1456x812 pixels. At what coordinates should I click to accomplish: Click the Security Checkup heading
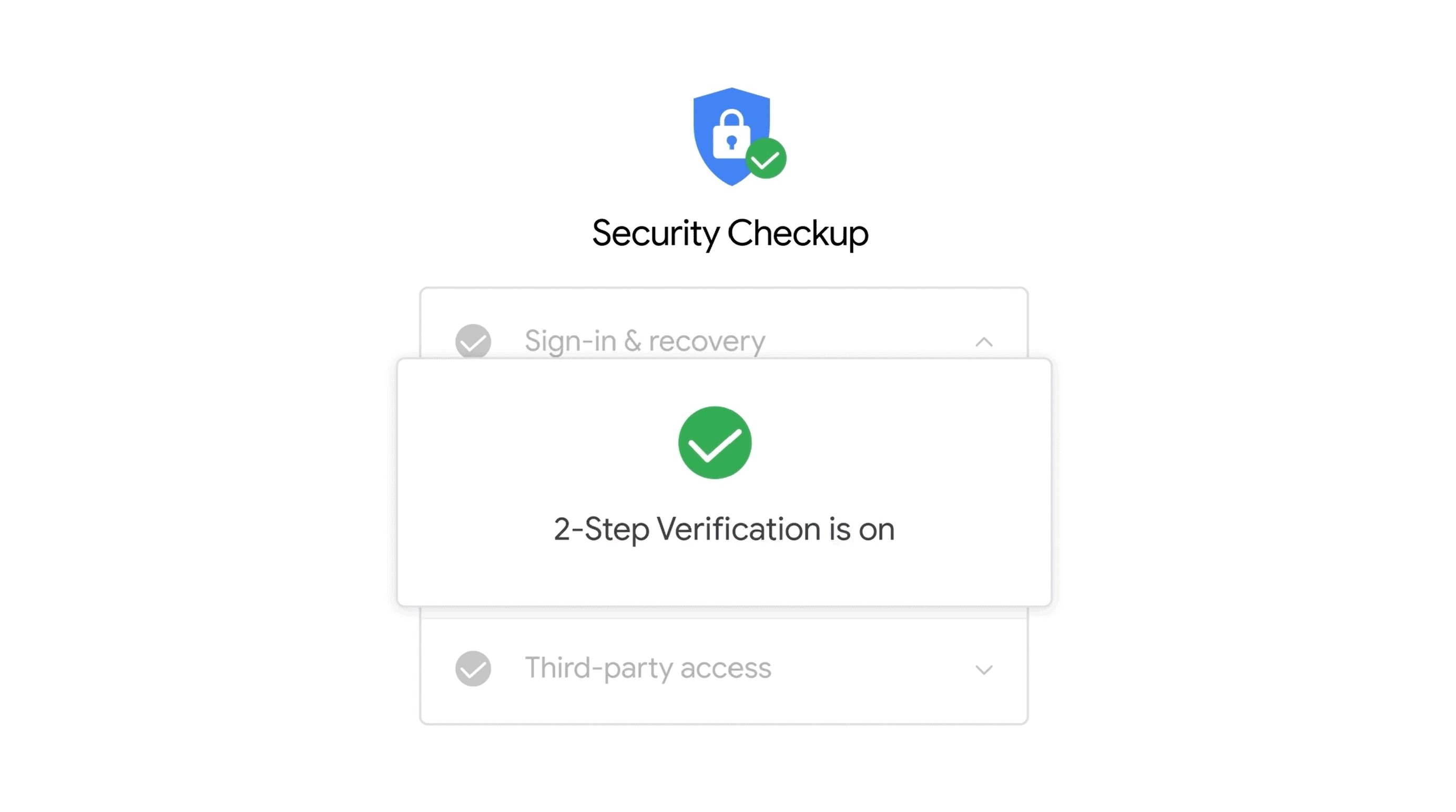point(730,233)
